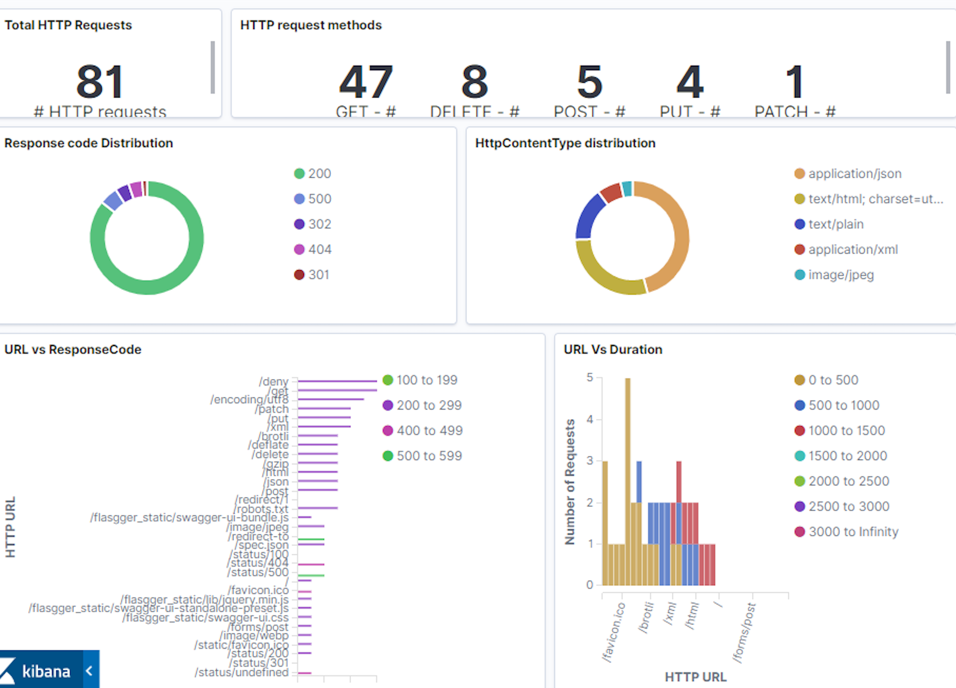Click the URL Vs Duration panel title
Screen dimensions: 956x688
613,349
